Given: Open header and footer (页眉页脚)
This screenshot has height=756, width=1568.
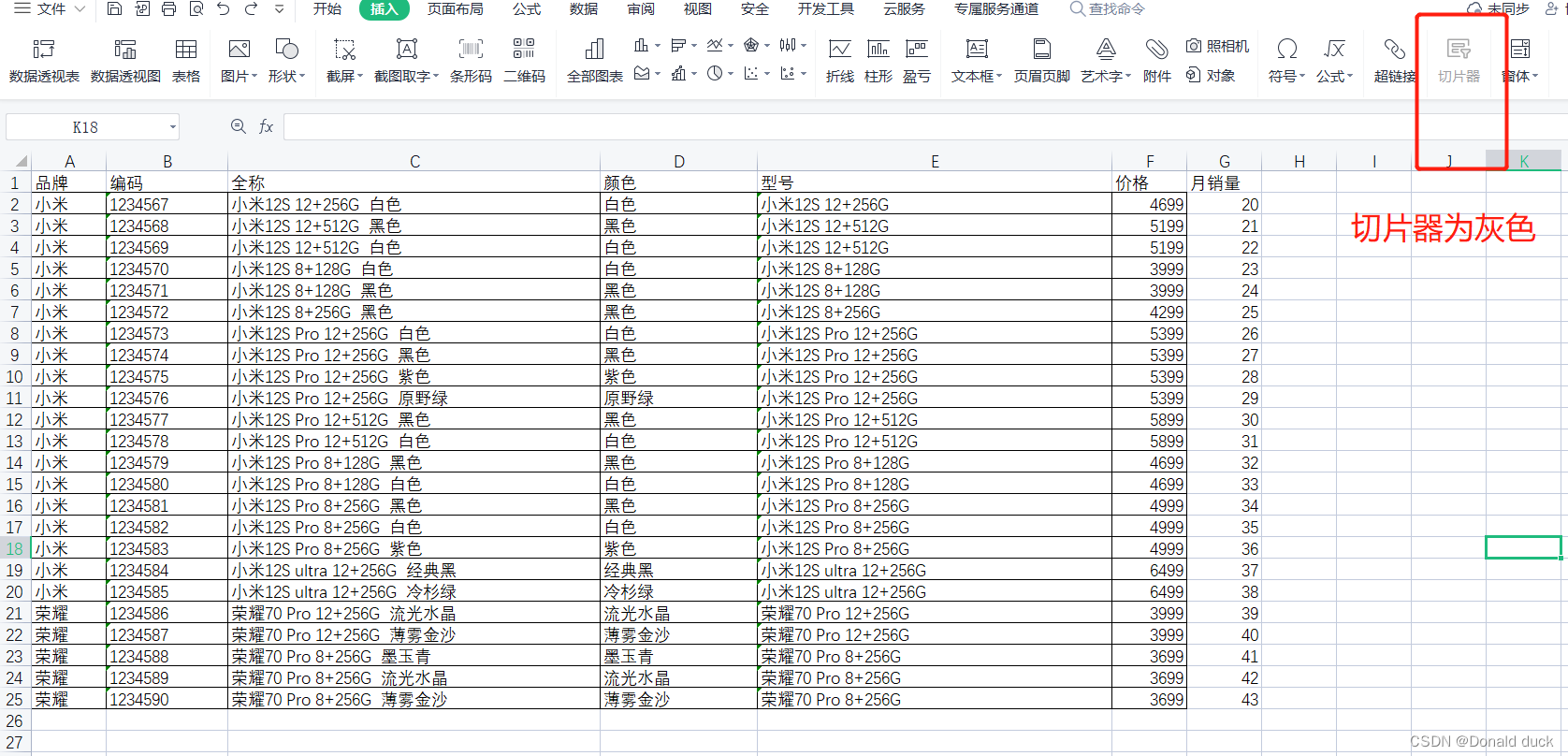Looking at the screenshot, I should click(1041, 61).
